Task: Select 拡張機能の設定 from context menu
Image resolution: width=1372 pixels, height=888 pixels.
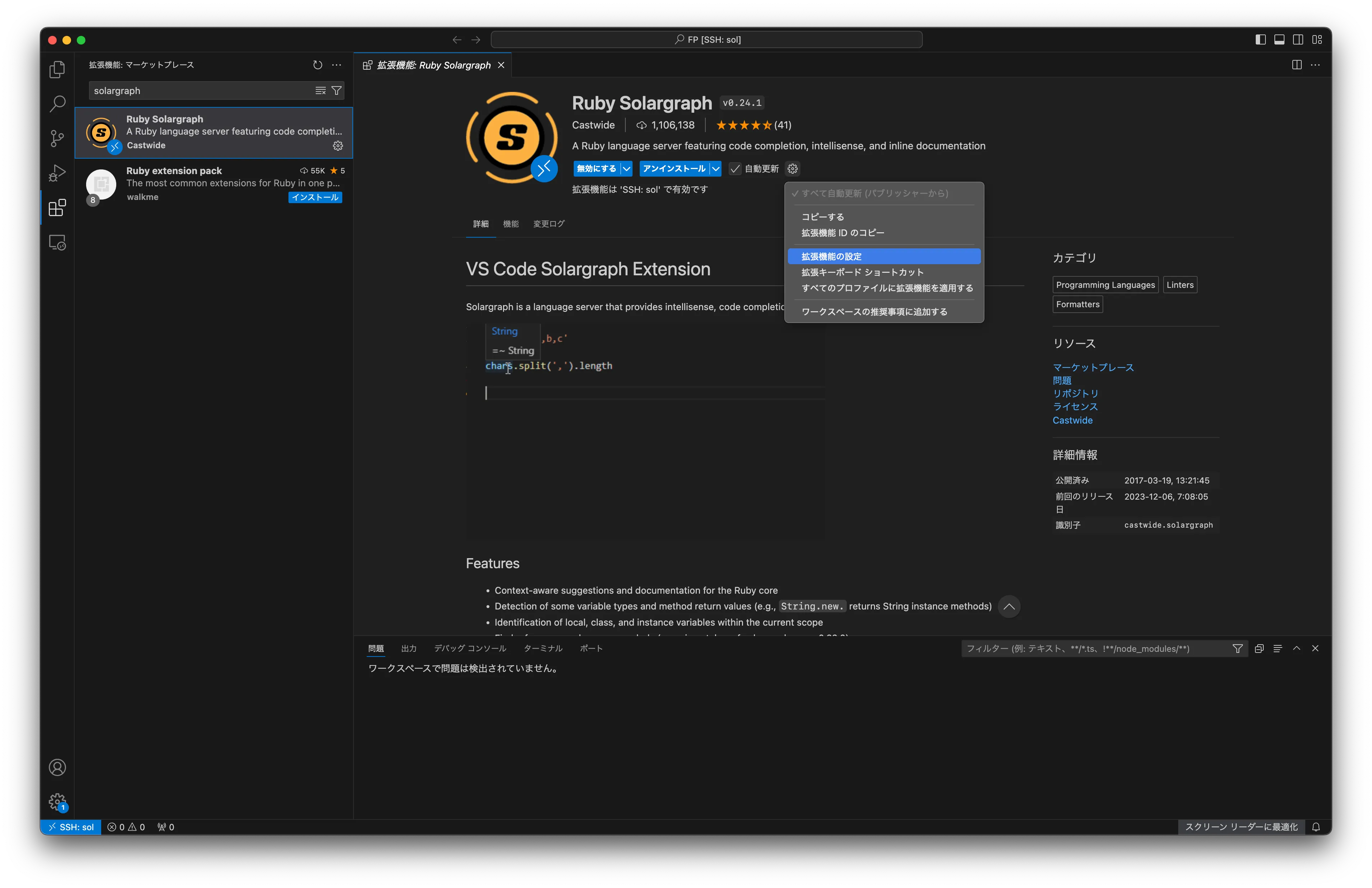Action: pos(883,256)
